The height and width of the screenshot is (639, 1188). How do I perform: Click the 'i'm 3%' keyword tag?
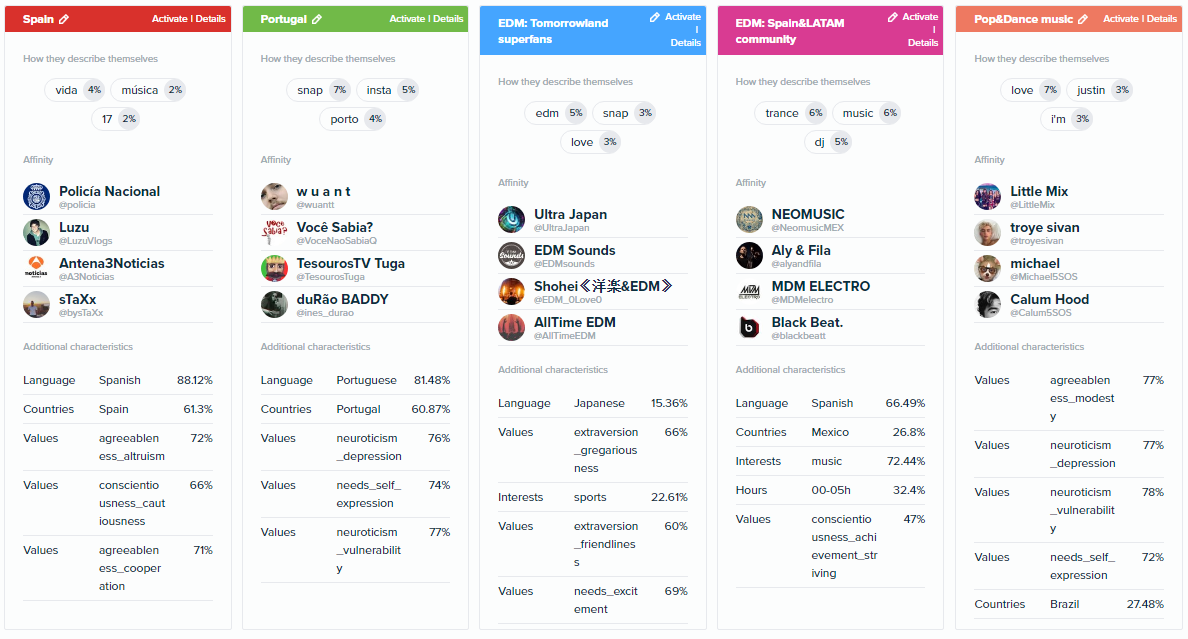[x=1067, y=119]
